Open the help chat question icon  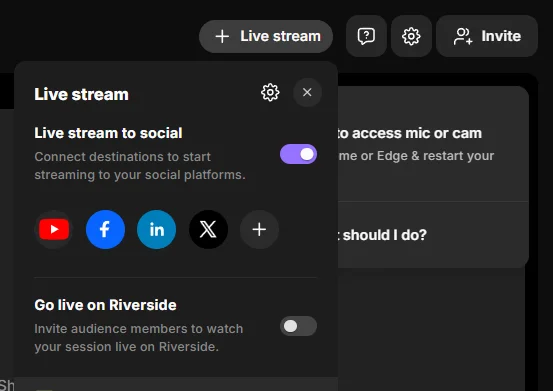(x=366, y=36)
